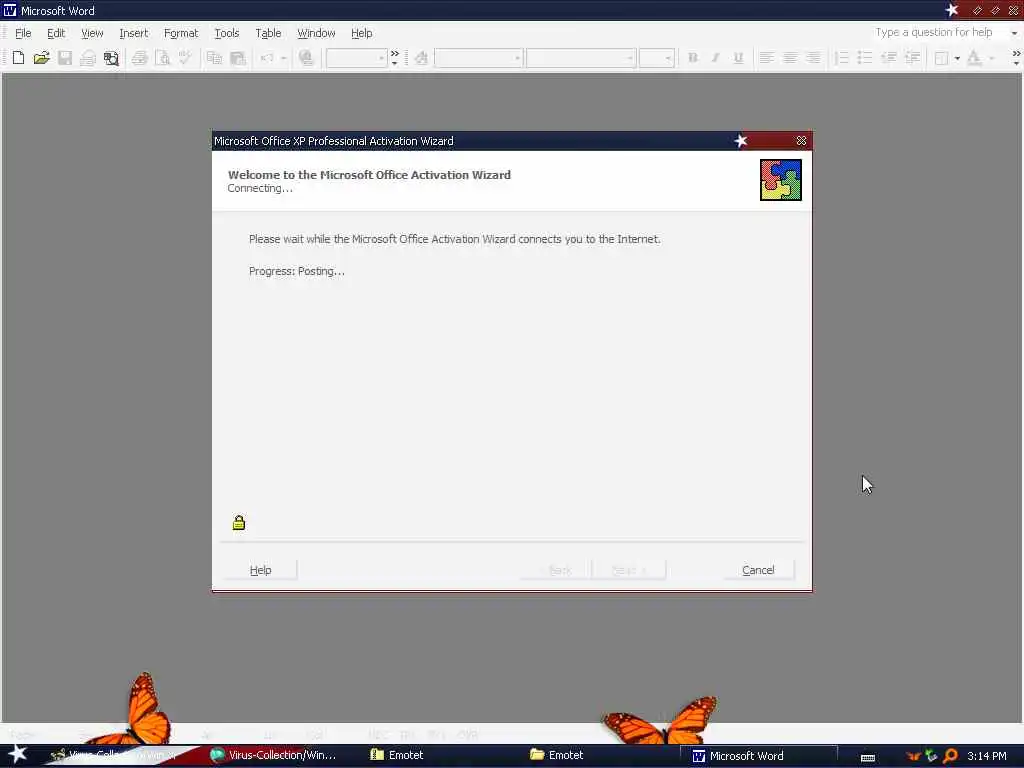Set Center paragraph alignment
This screenshot has width=1024, height=768.
point(790,58)
